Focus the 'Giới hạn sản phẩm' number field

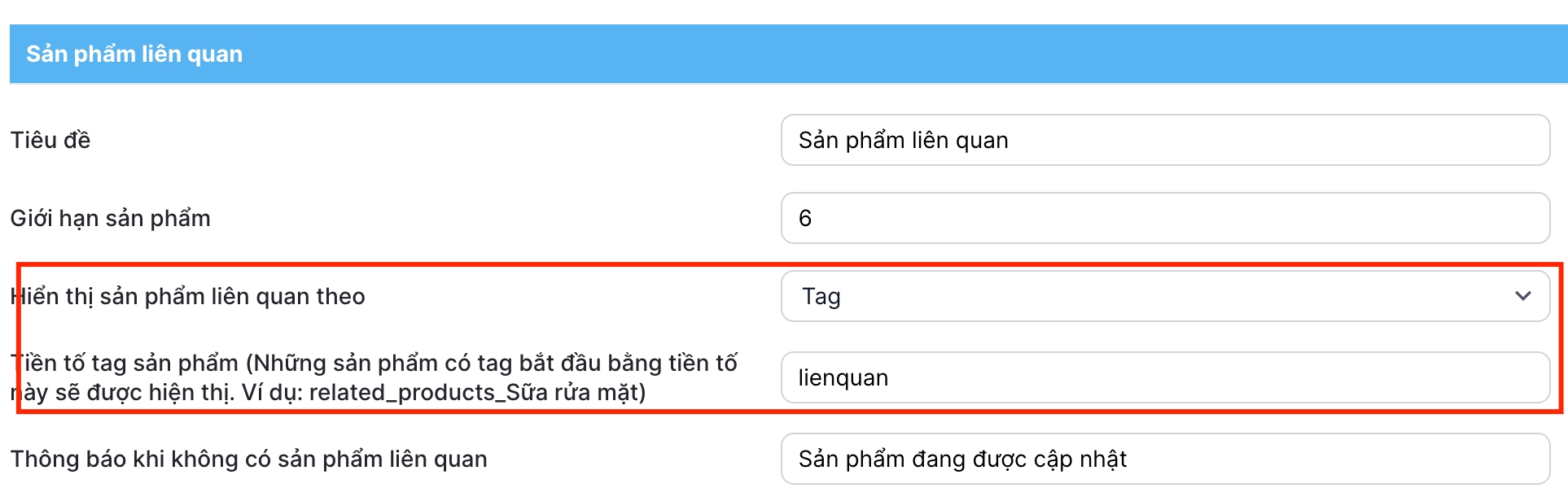coord(1164,218)
